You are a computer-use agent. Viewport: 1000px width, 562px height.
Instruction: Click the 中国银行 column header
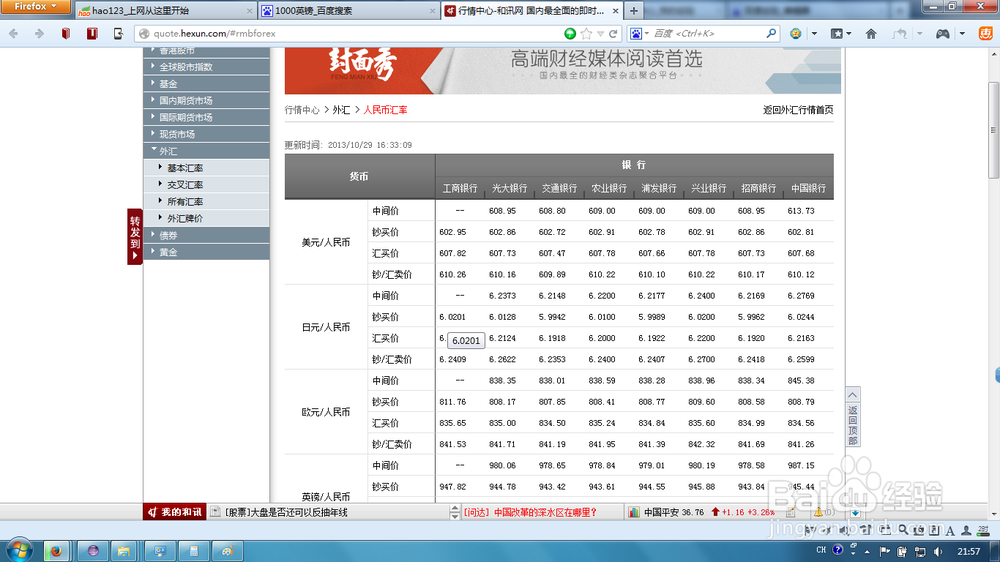[x=808, y=188]
